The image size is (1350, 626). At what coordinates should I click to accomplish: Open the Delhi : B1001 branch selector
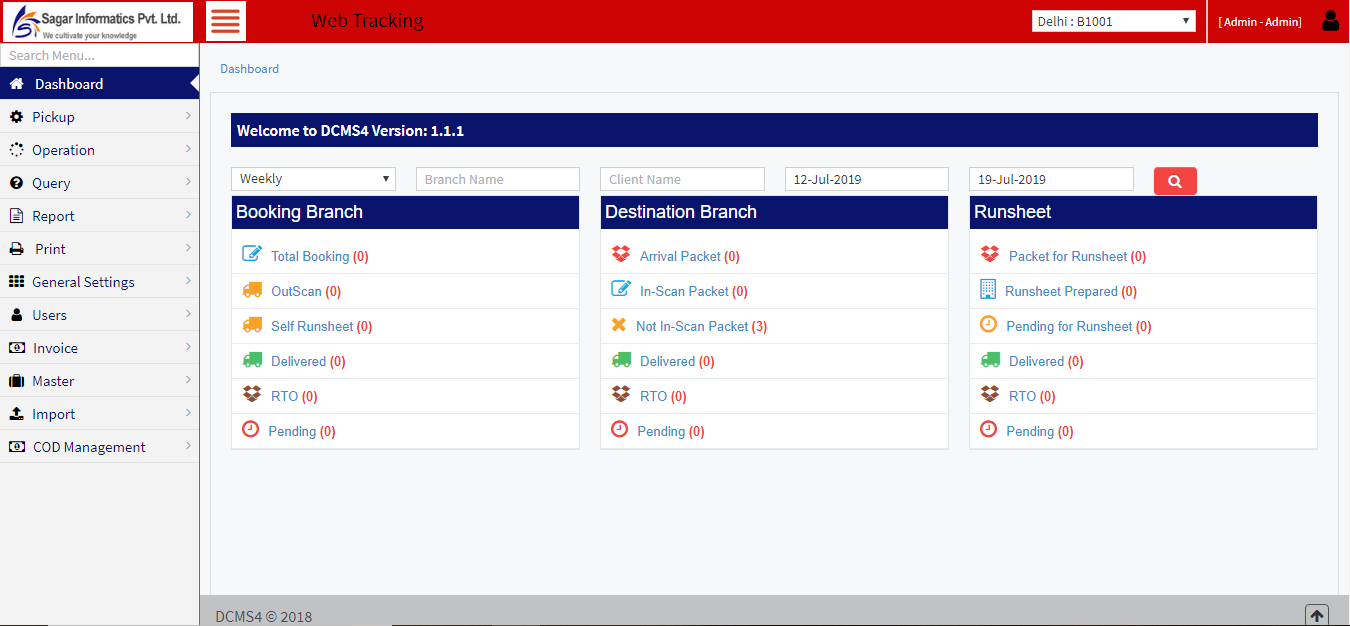[1113, 20]
